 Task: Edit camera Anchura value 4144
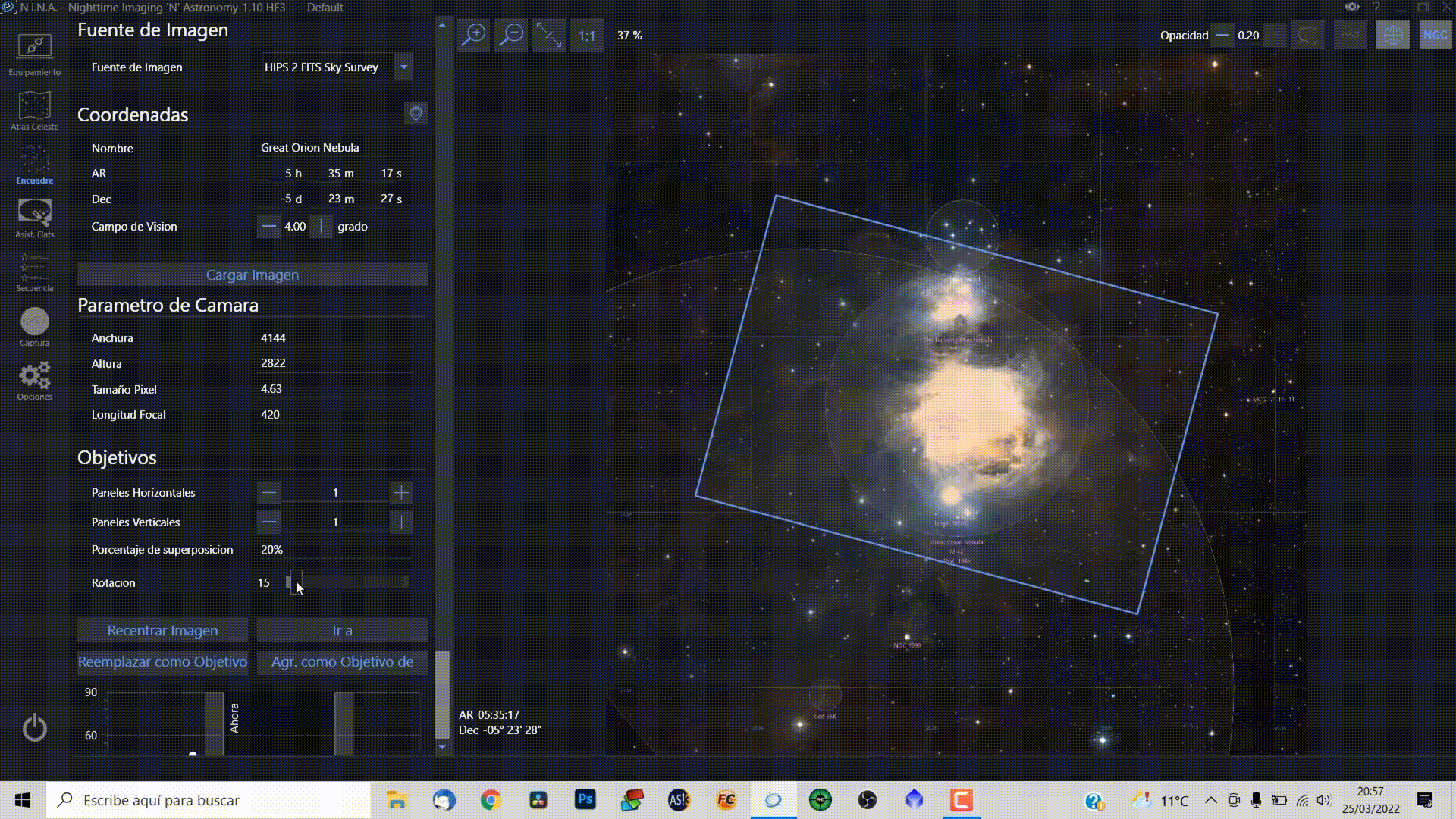tap(336, 338)
